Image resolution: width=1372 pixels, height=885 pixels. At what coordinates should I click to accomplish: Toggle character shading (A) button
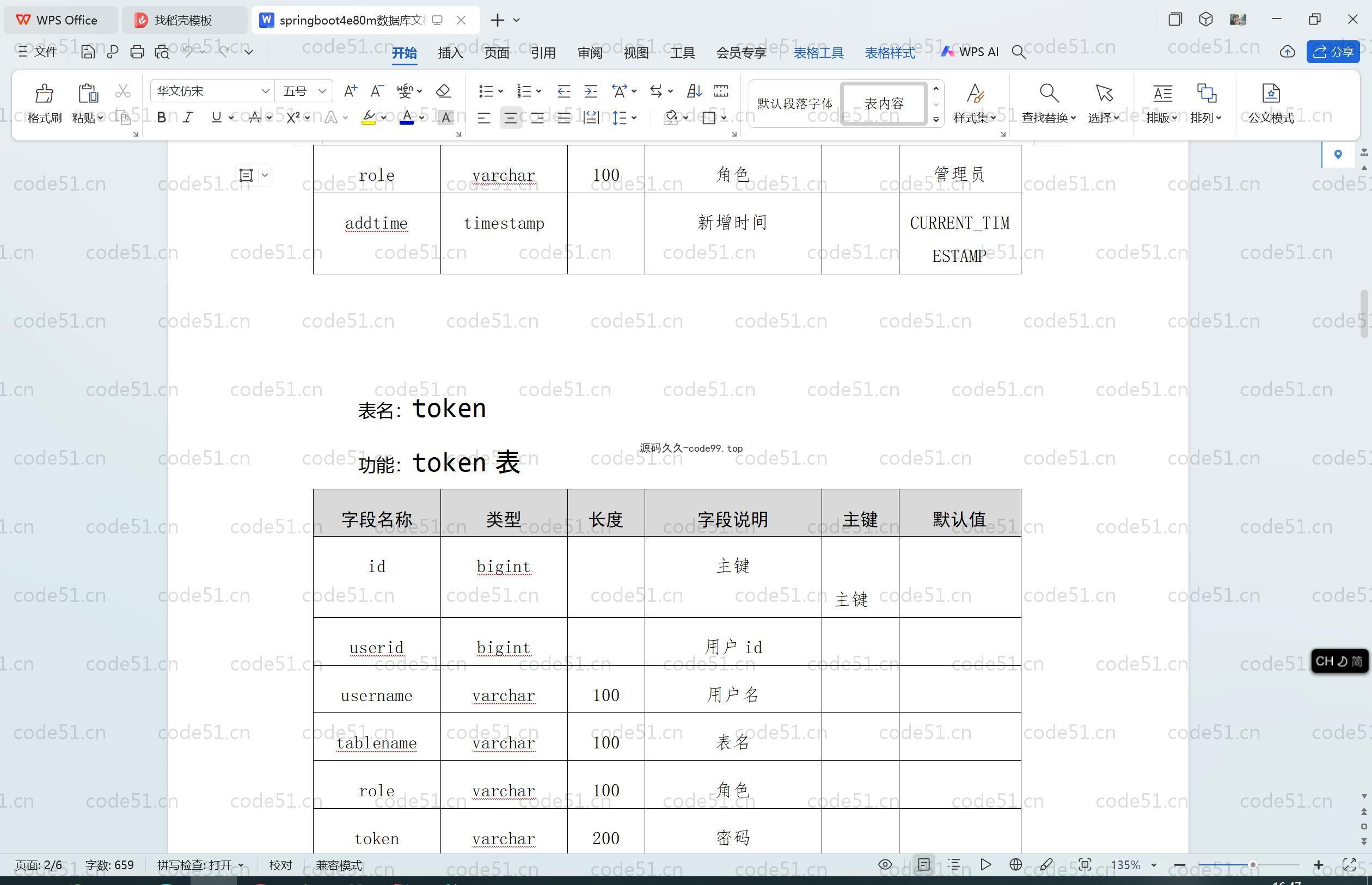tap(445, 118)
